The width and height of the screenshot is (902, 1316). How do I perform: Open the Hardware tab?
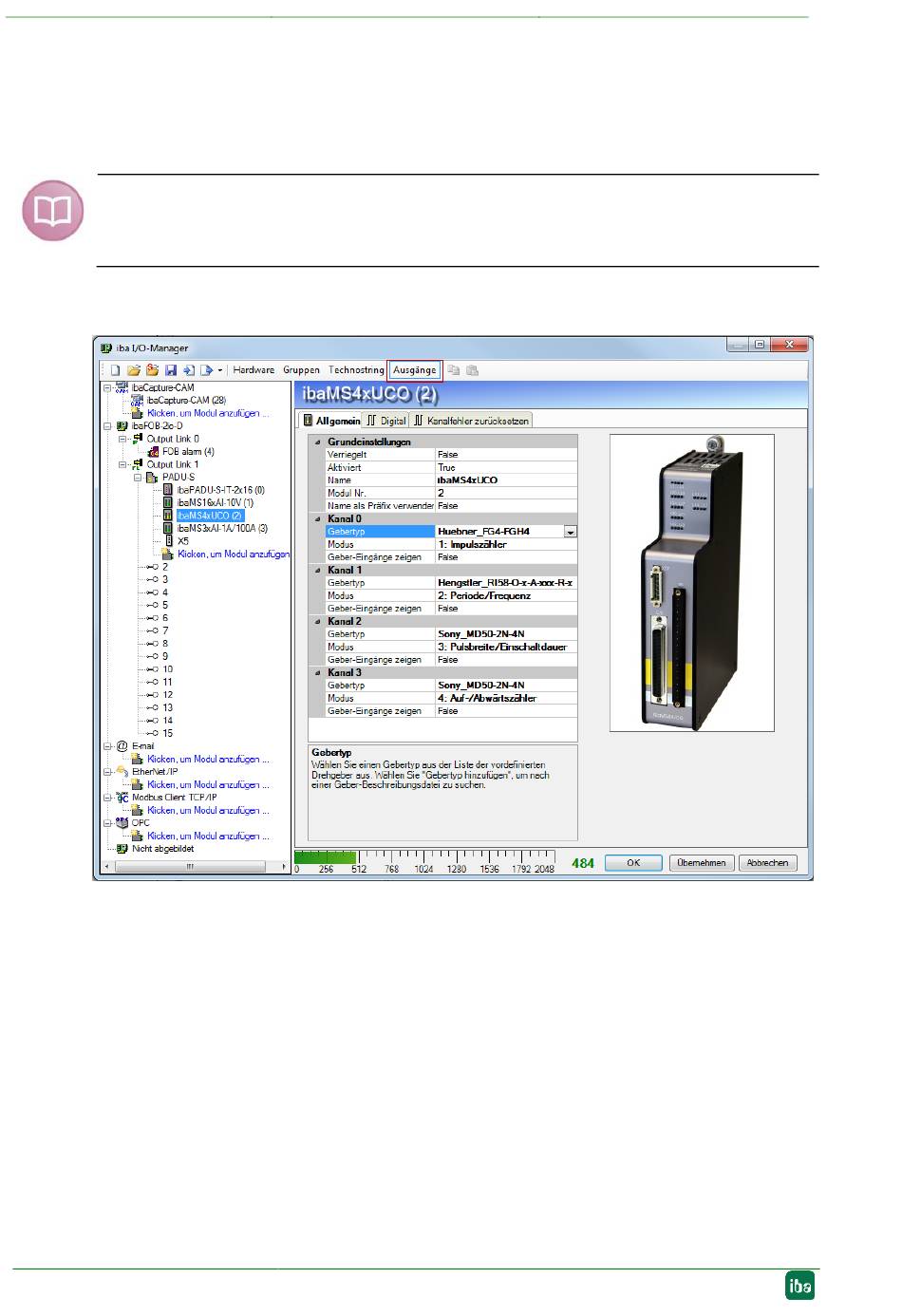click(254, 370)
